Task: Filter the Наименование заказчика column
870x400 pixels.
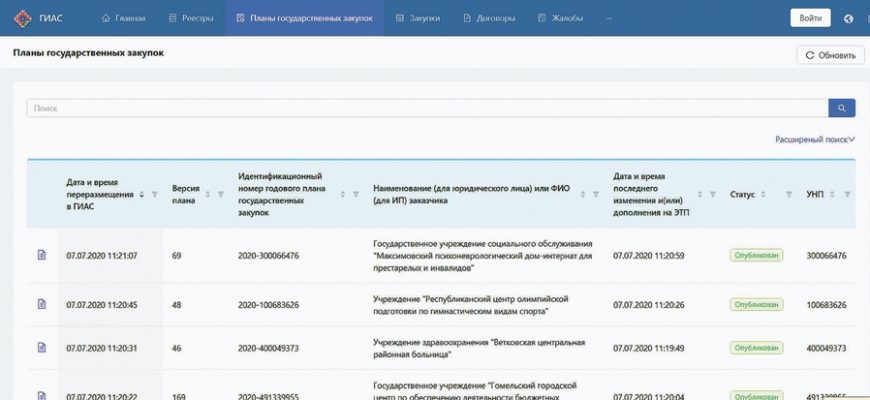Action: click(x=595, y=194)
